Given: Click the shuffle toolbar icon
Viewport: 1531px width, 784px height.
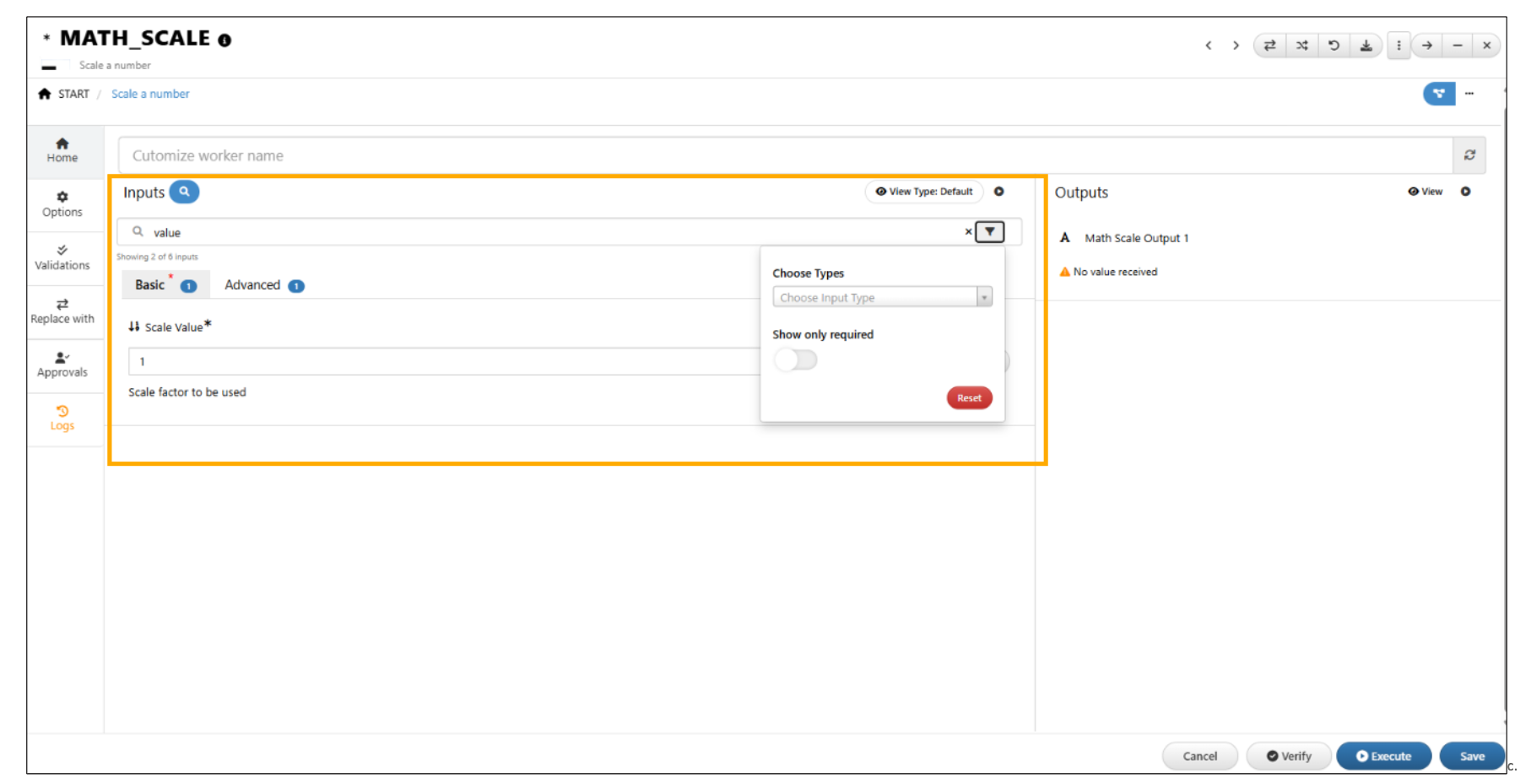Looking at the screenshot, I should pyautogui.click(x=1301, y=46).
